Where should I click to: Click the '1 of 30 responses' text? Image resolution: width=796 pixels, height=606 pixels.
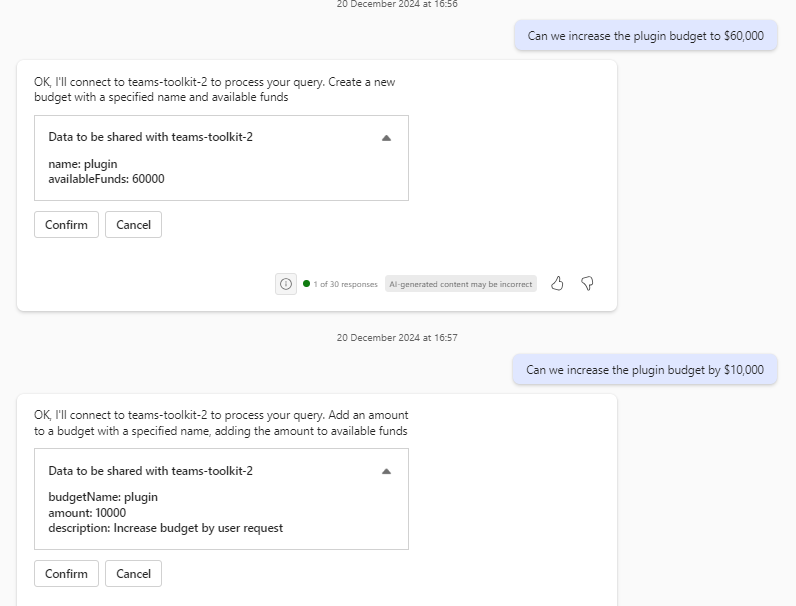(x=345, y=285)
